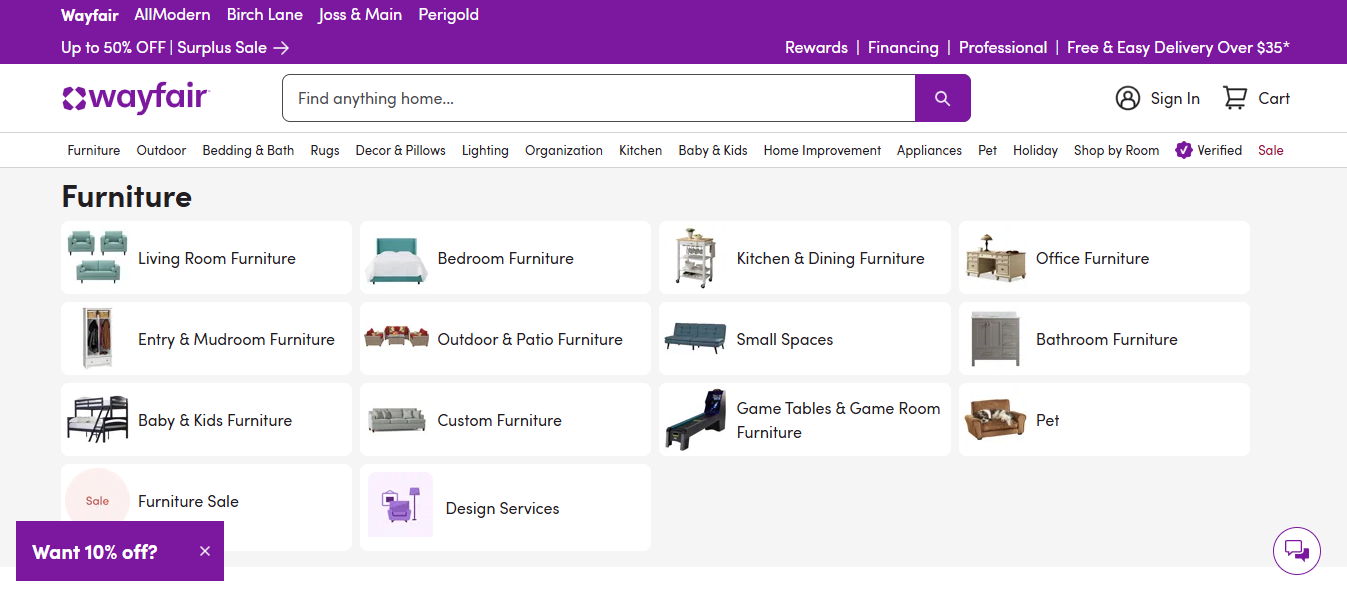Select the red Sale navigation item
Screen dimensions: 1347x592
click(x=1270, y=150)
